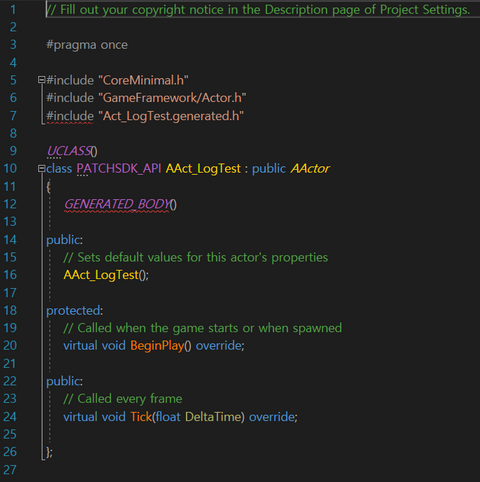Image resolution: width=480 pixels, height=482 pixels.
Task: Click the 'override' keyword on line 20
Action: 219,346
